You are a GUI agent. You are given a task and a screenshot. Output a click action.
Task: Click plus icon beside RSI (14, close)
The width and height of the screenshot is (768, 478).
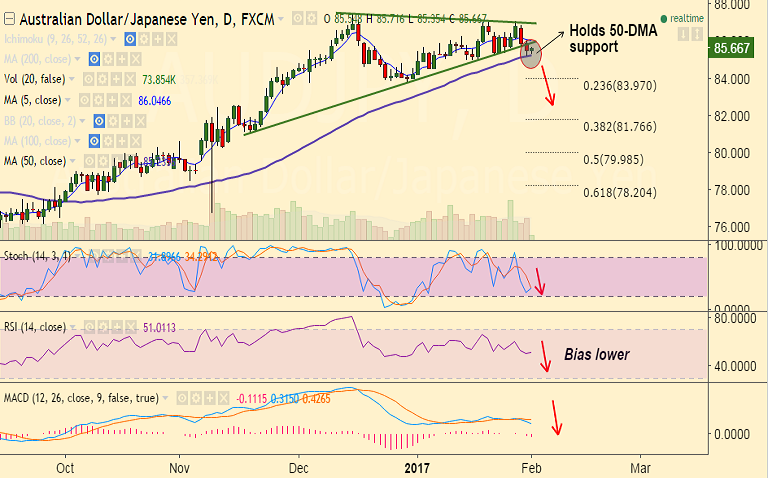(x=117, y=327)
